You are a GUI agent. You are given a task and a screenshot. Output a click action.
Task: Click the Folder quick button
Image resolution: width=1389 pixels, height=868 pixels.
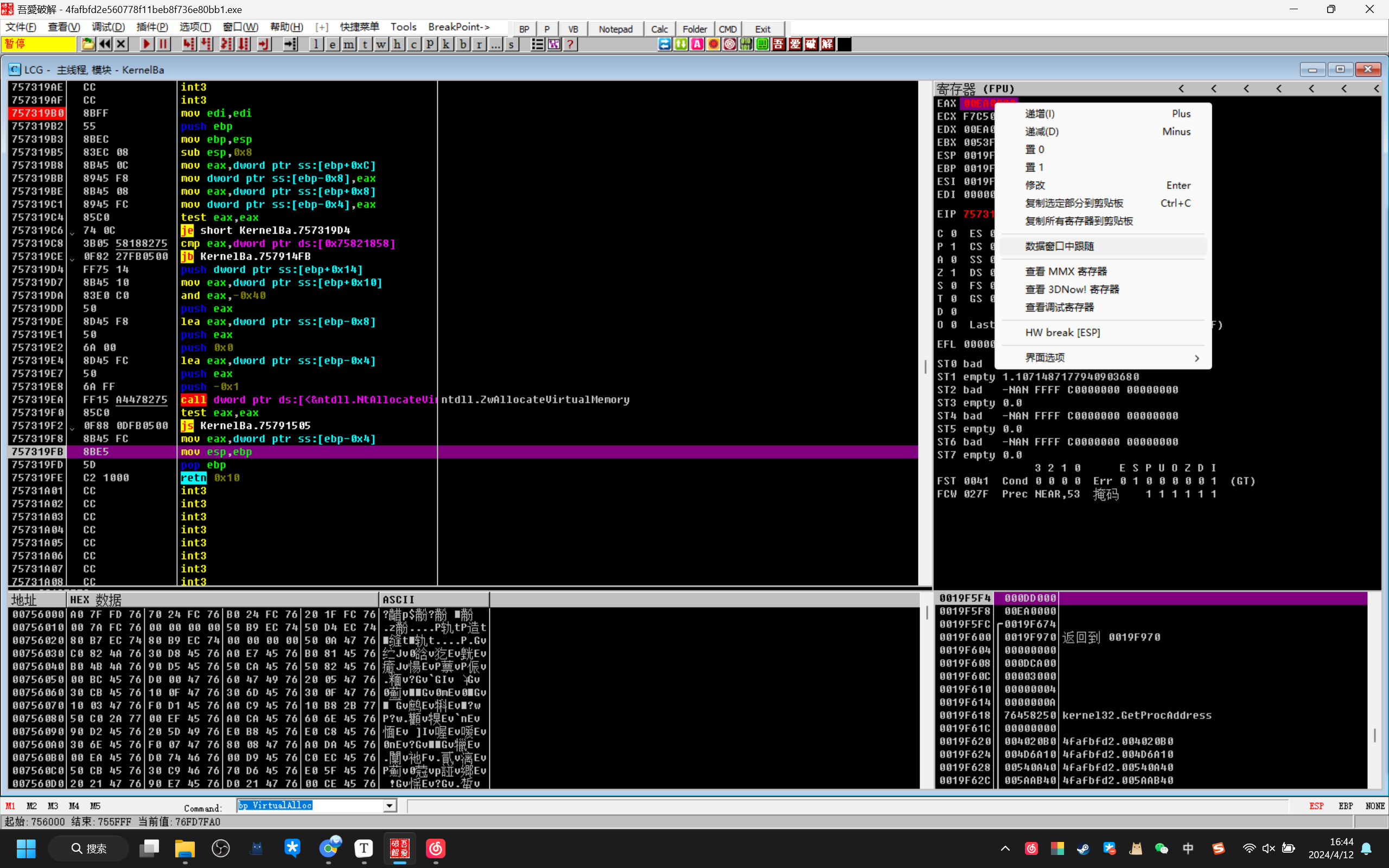coord(694,29)
